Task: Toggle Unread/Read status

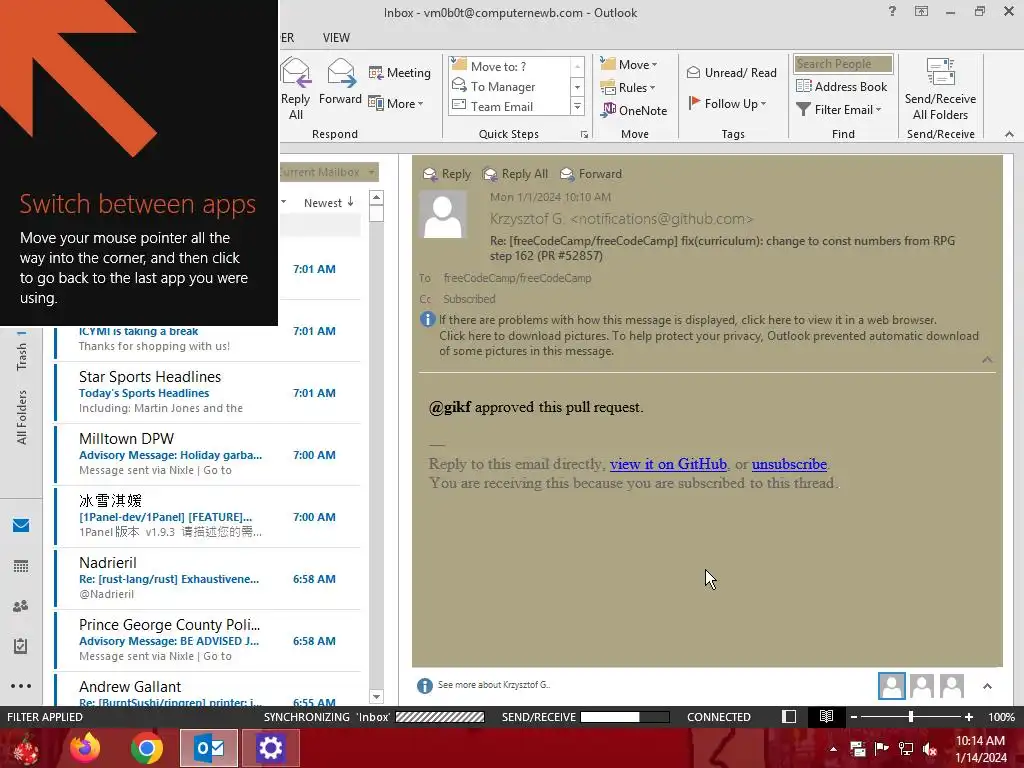Action: 731,72
